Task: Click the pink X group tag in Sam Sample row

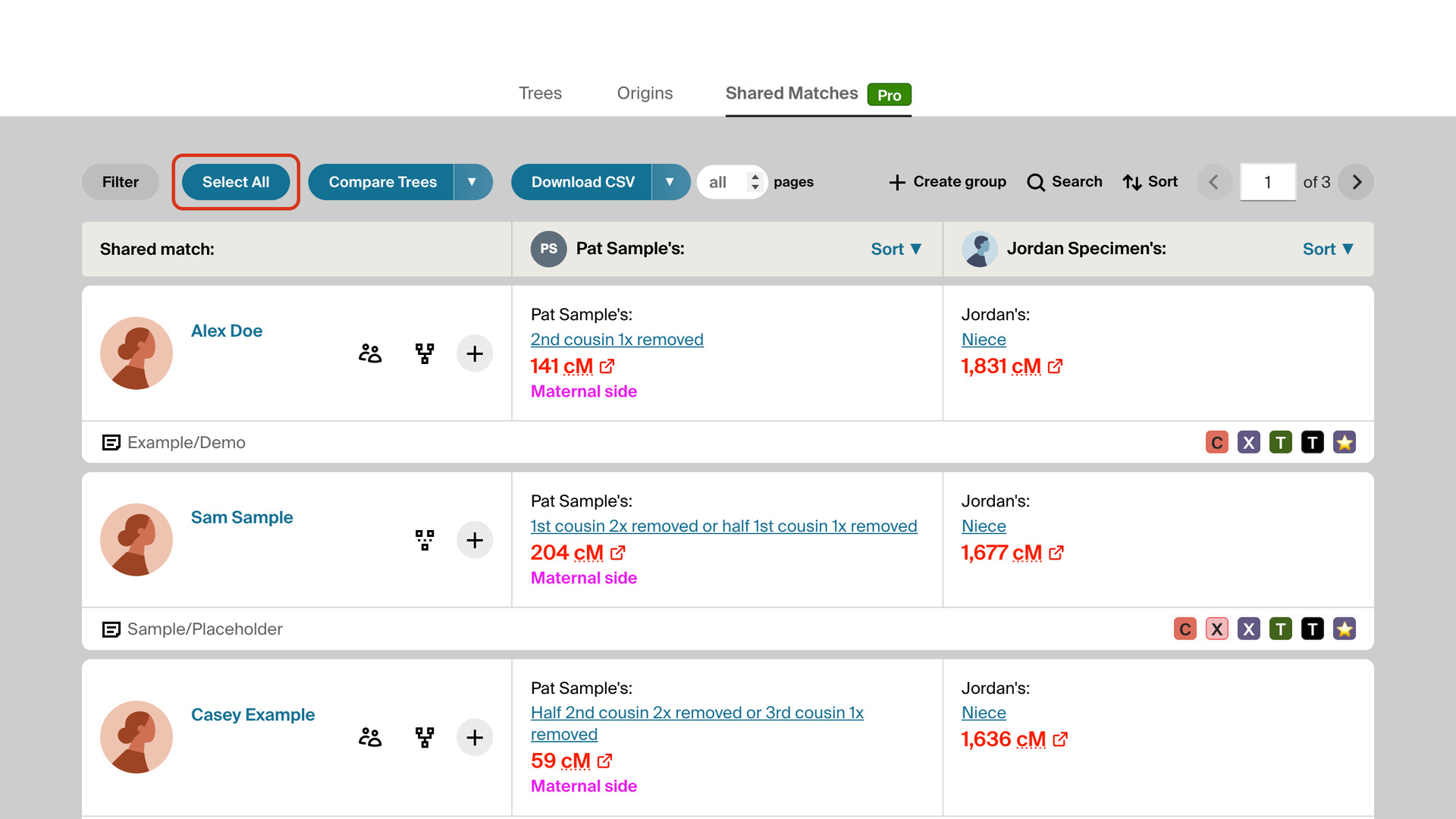Action: click(1217, 629)
